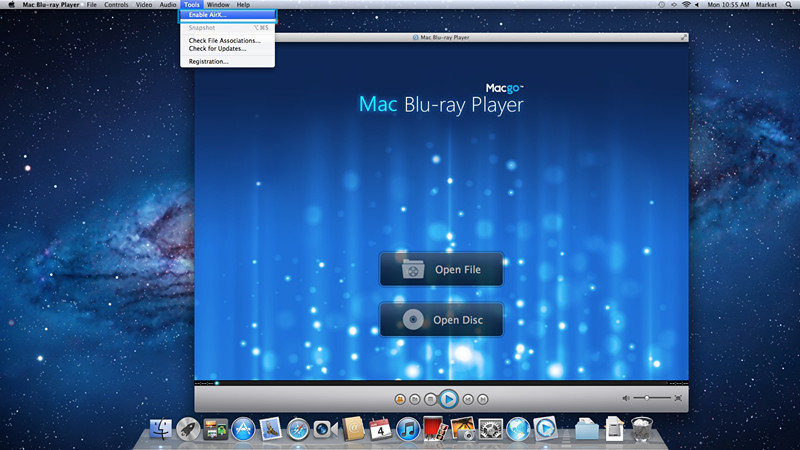Click the Open Disc button
Screen dimensions: 800x450
(441, 320)
